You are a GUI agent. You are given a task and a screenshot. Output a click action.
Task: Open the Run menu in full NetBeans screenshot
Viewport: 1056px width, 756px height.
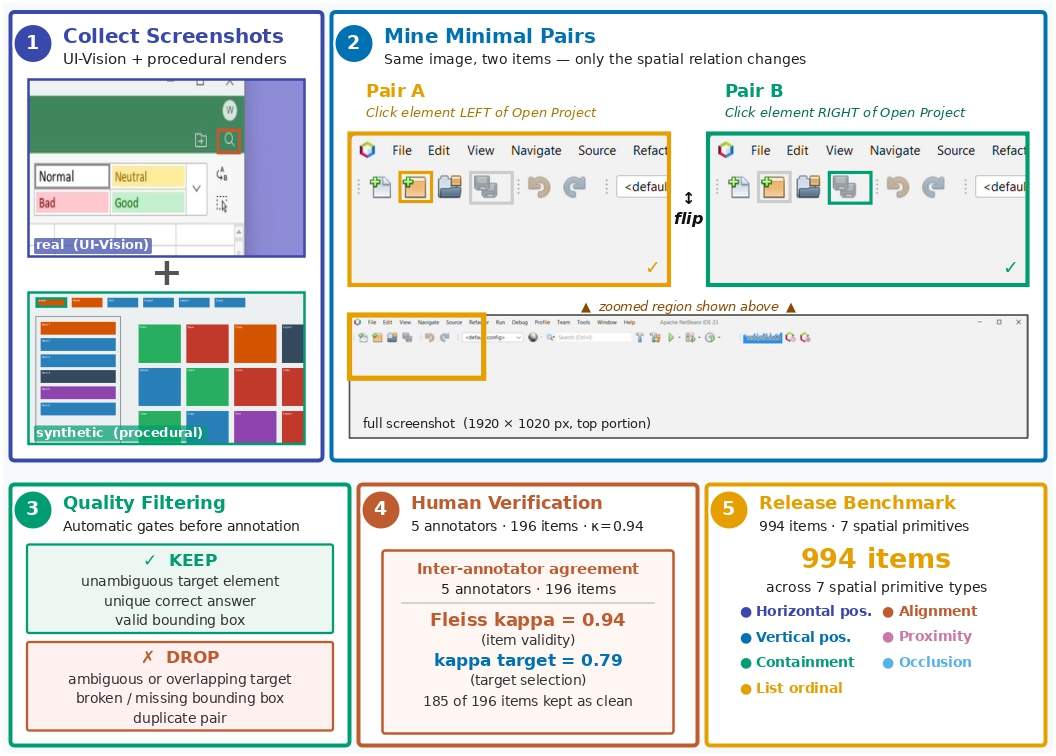click(500, 322)
